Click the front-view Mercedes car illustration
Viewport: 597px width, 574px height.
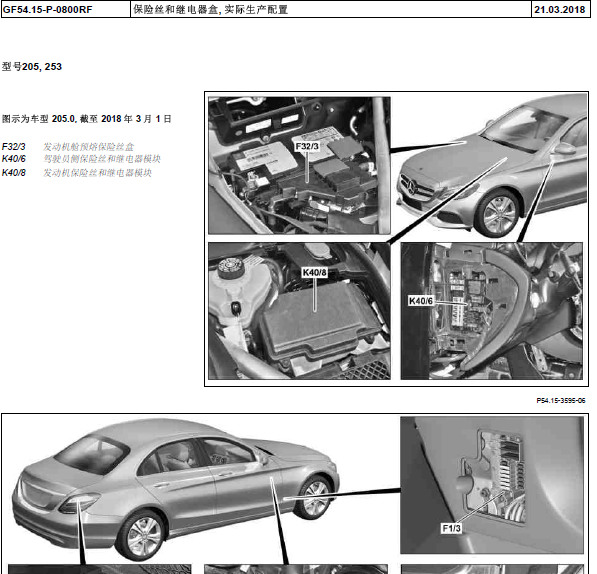click(x=492, y=167)
